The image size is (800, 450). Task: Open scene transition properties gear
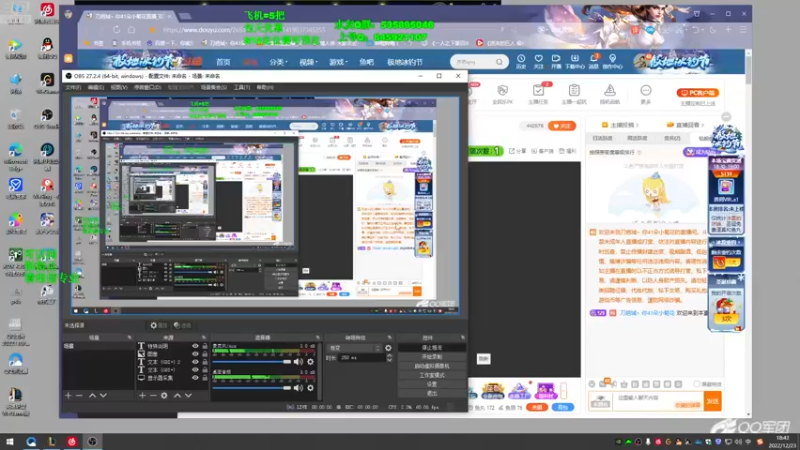[388, 348]
